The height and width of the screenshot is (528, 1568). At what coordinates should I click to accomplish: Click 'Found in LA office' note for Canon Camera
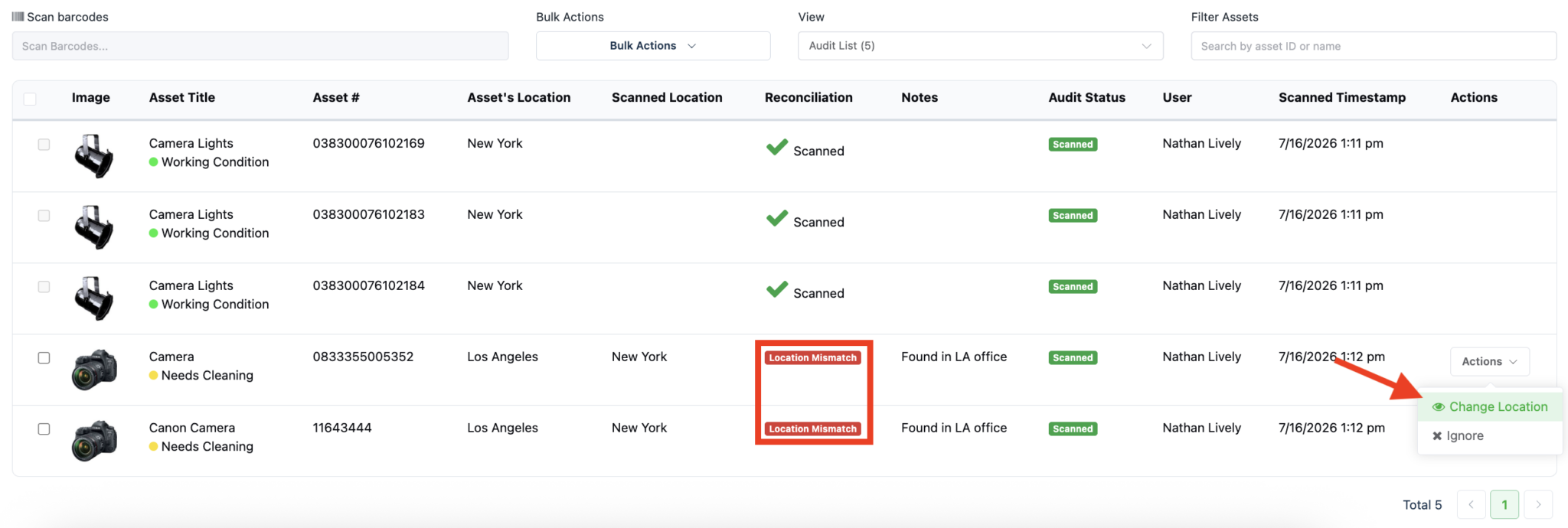point(954,429)
